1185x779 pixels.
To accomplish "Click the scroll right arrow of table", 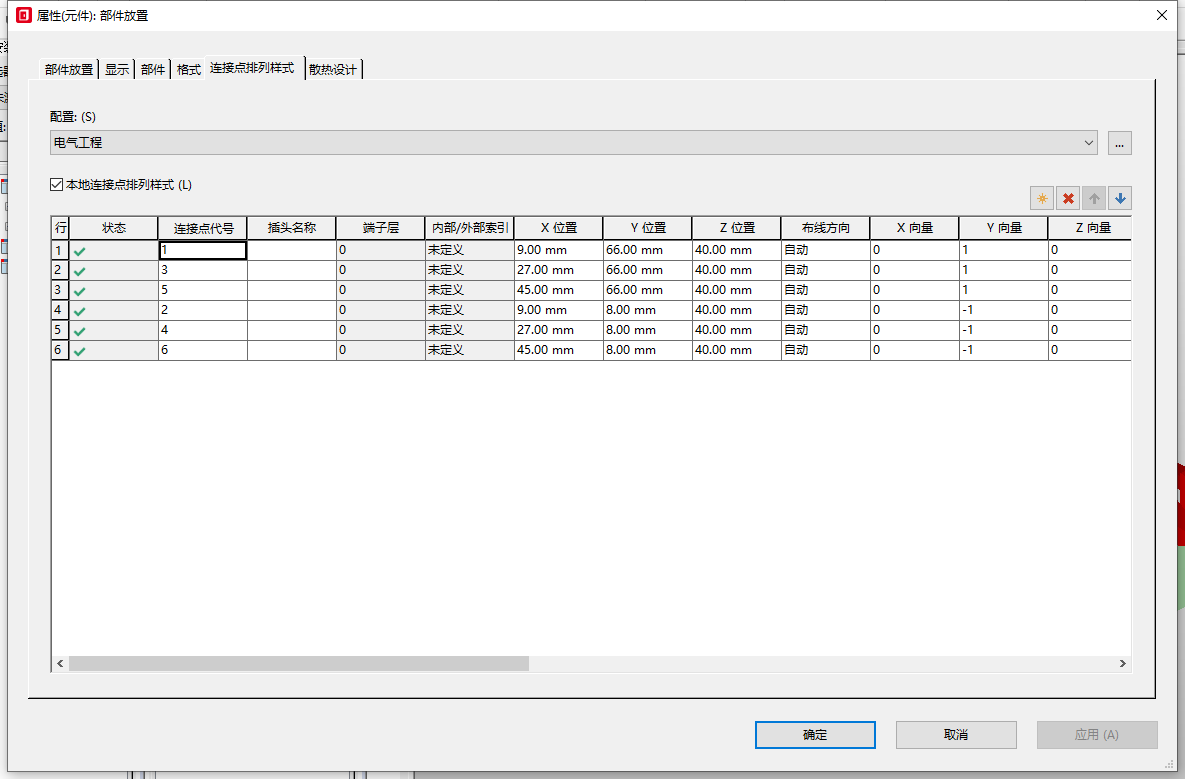I will (x=1123, y=664).
